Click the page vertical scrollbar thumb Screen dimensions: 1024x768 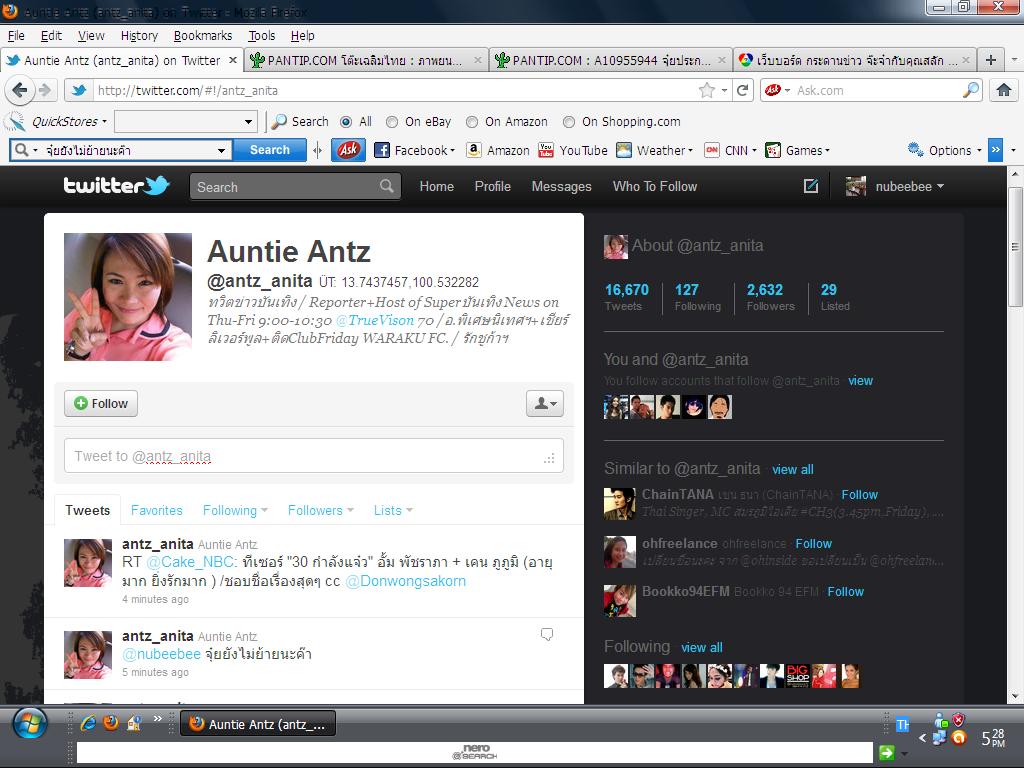coord(1014,245)
